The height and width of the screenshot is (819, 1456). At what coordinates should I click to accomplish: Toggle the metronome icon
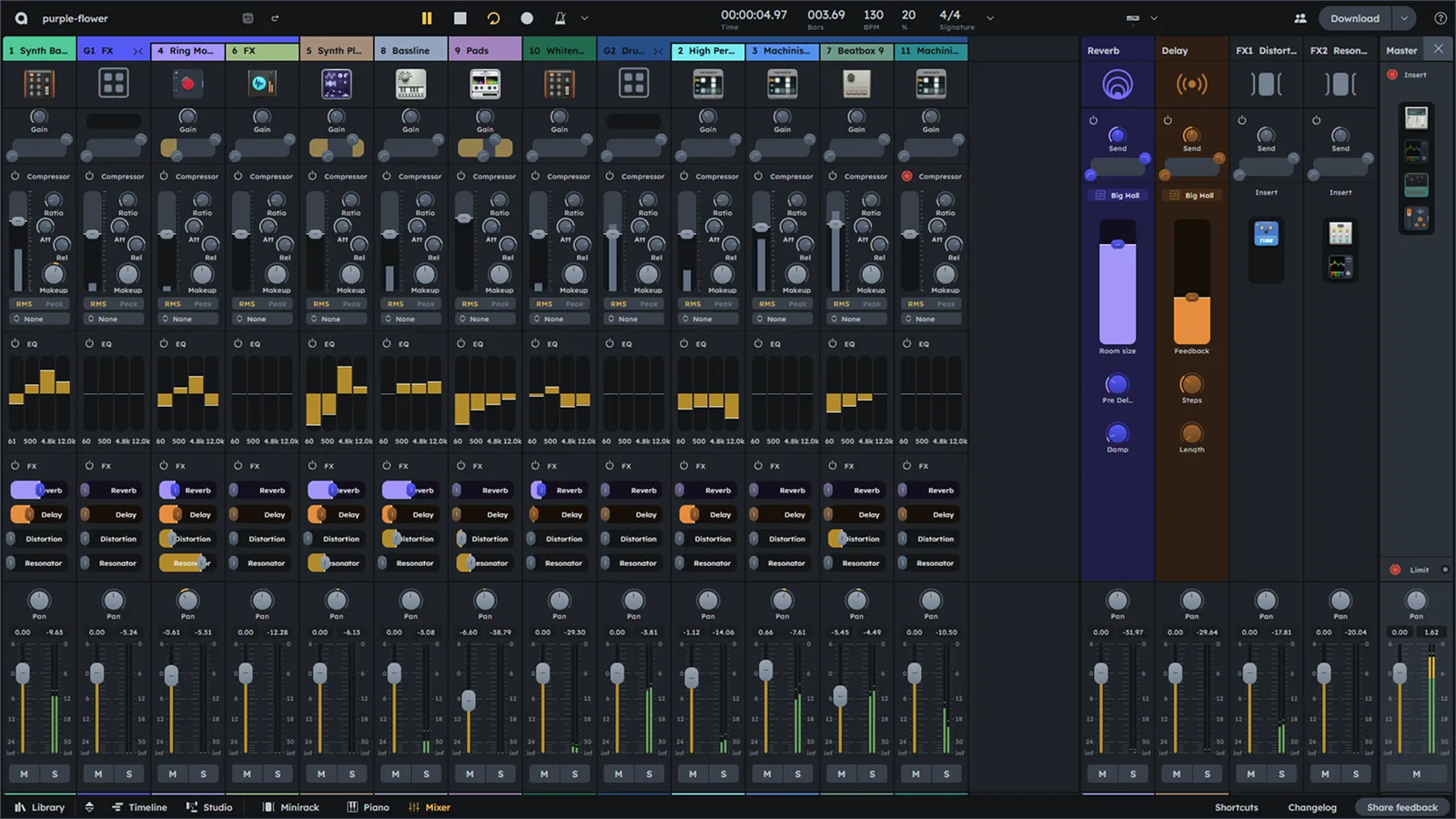coord(561,18)
